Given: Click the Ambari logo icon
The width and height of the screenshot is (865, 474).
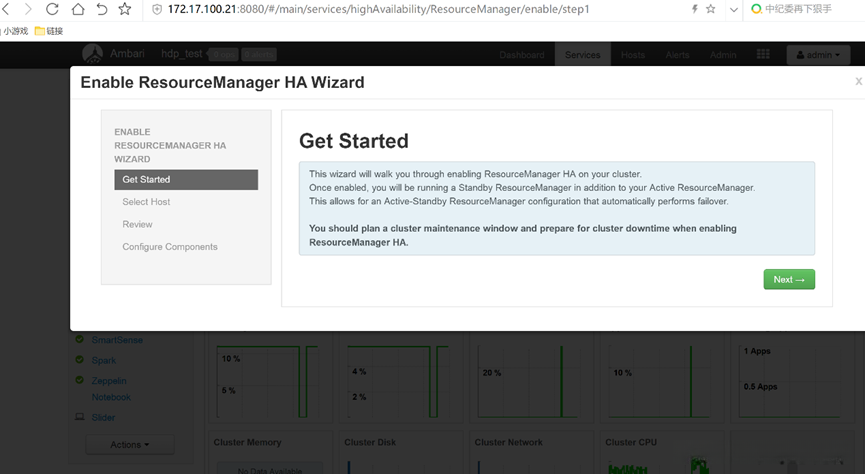Looking at the screenshot, I should point(92,54).
